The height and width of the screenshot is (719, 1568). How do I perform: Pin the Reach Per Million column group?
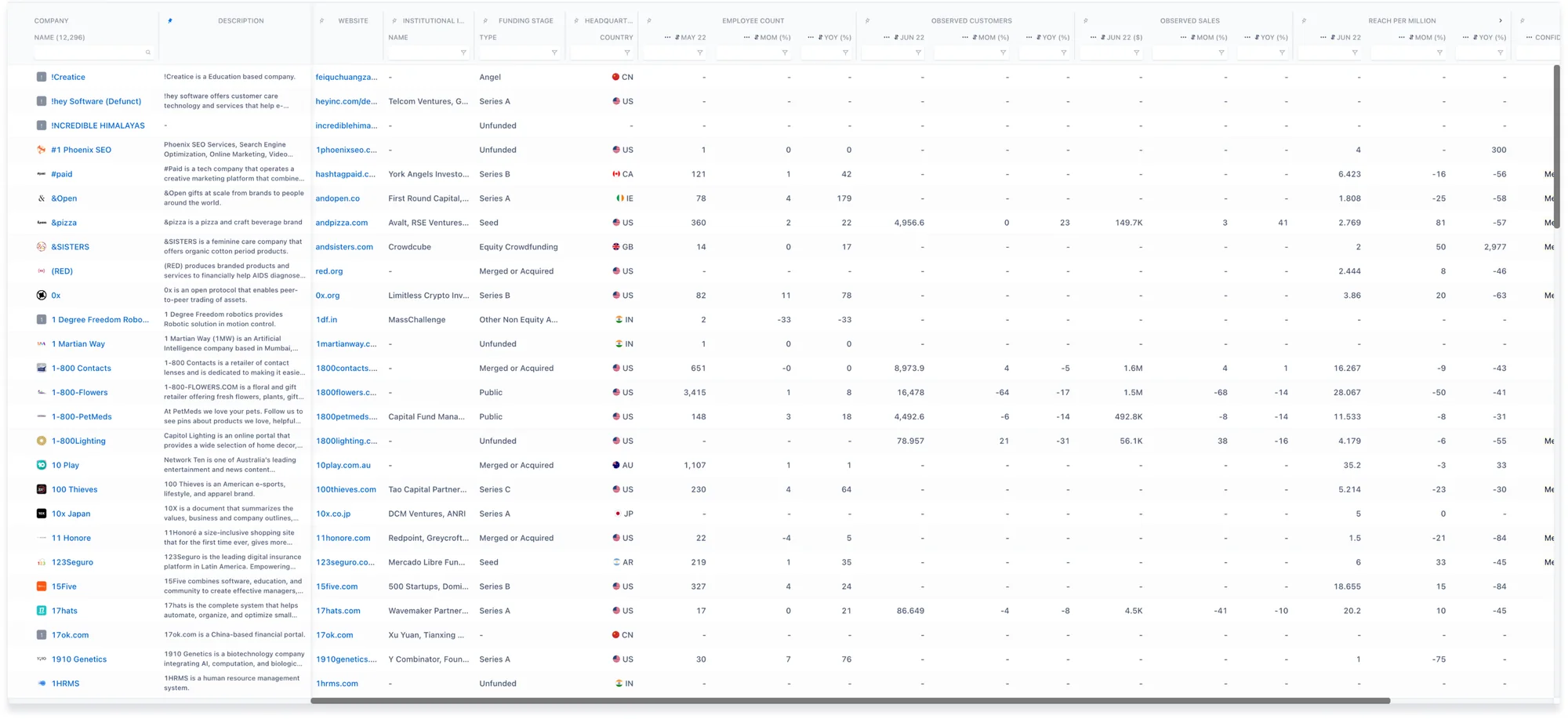(x=1304, y=21)
